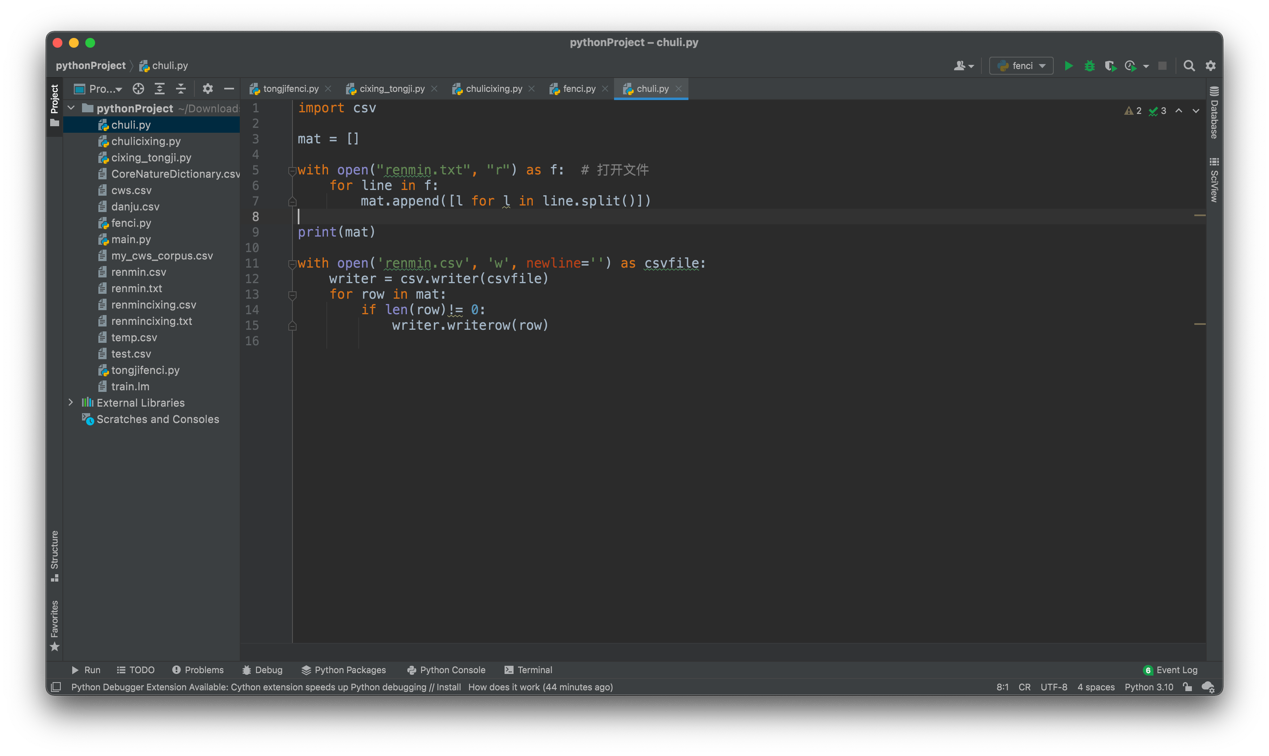Run with the profiler clock icon
The image size is (1269, 756).
tap(1130, 66)
